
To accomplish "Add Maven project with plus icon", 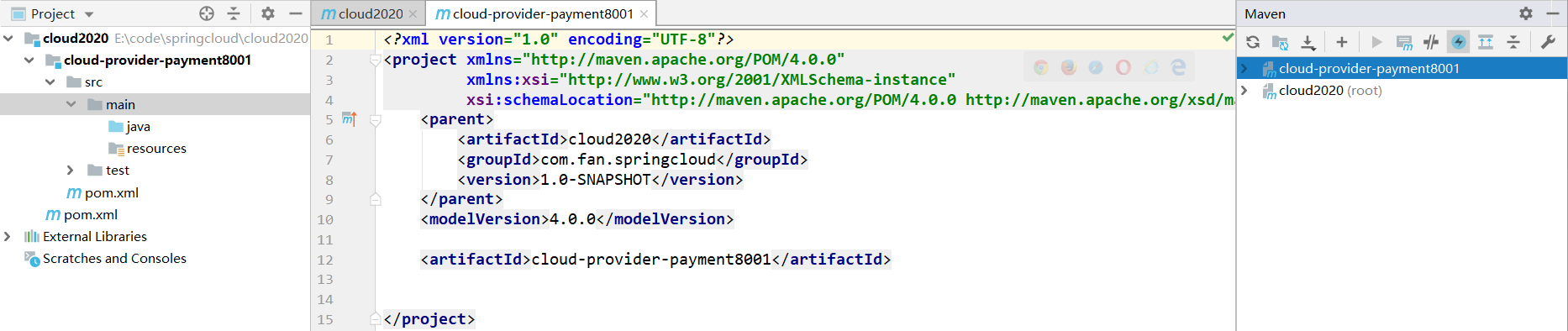I will tap(1342, 42).
